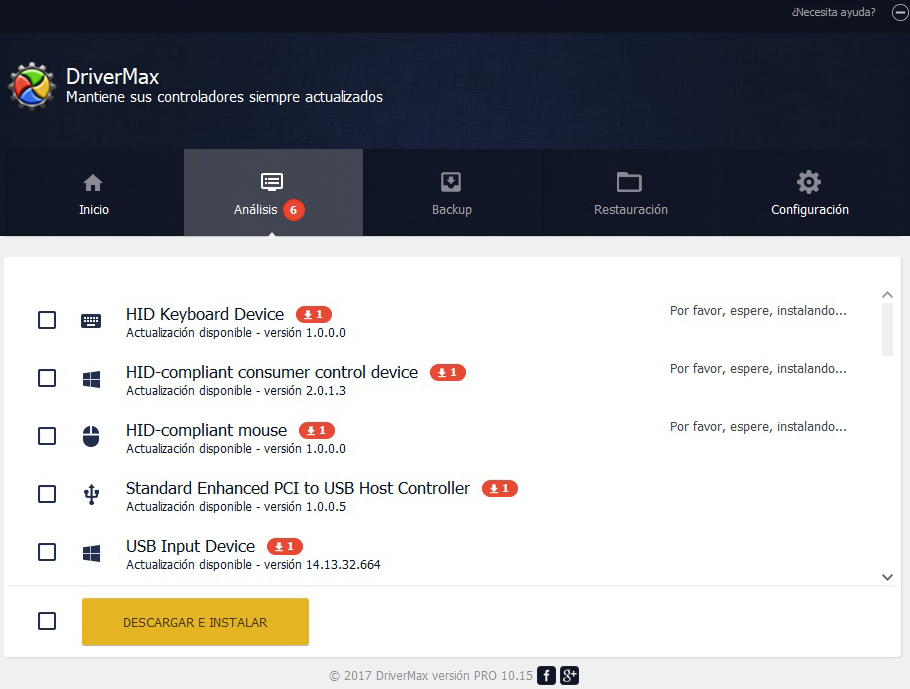Click the download badge next to consumer control device
The image size is (910, 689).
click(448, 373)
